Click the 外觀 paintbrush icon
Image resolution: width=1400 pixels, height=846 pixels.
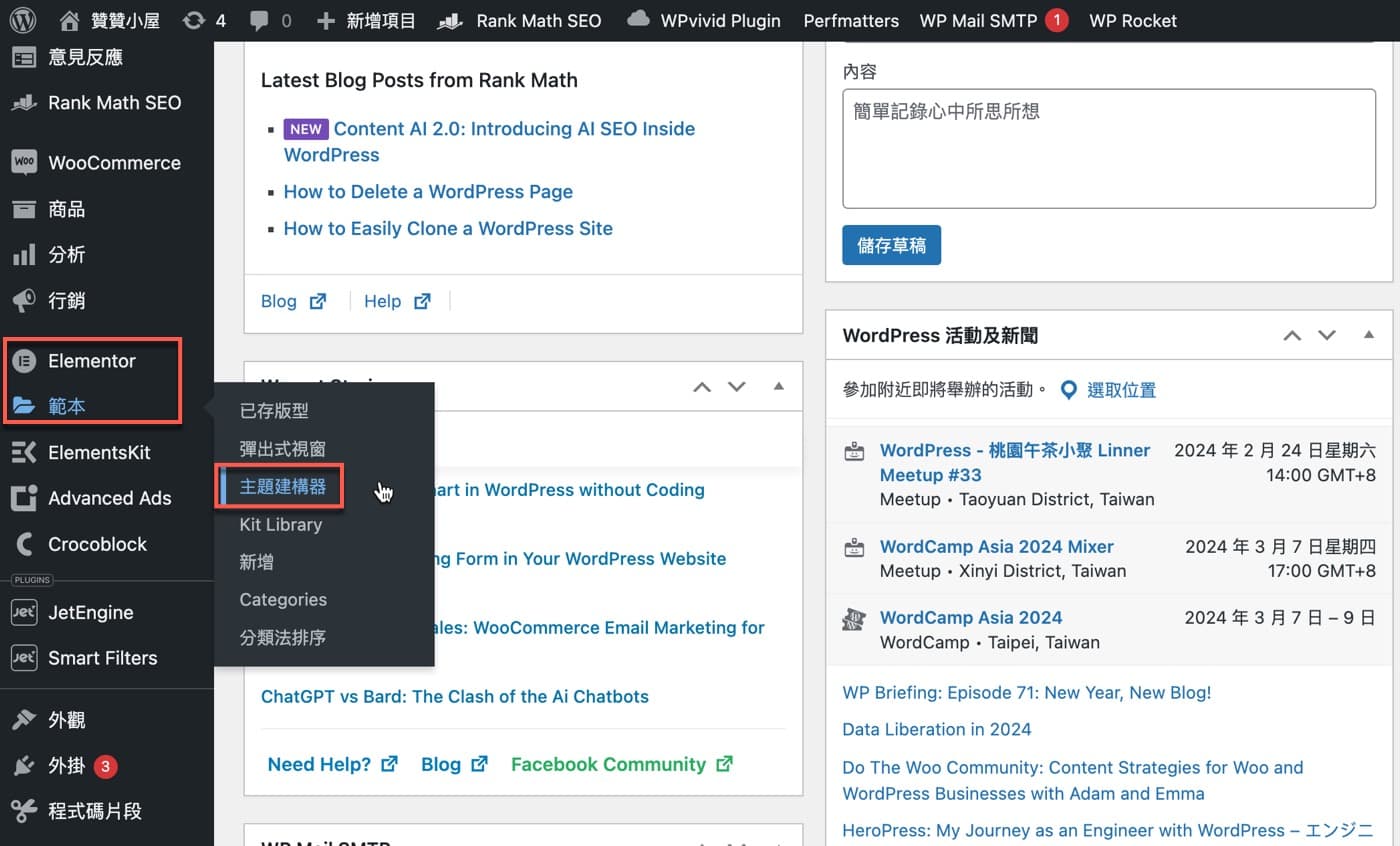coord(24,720)
